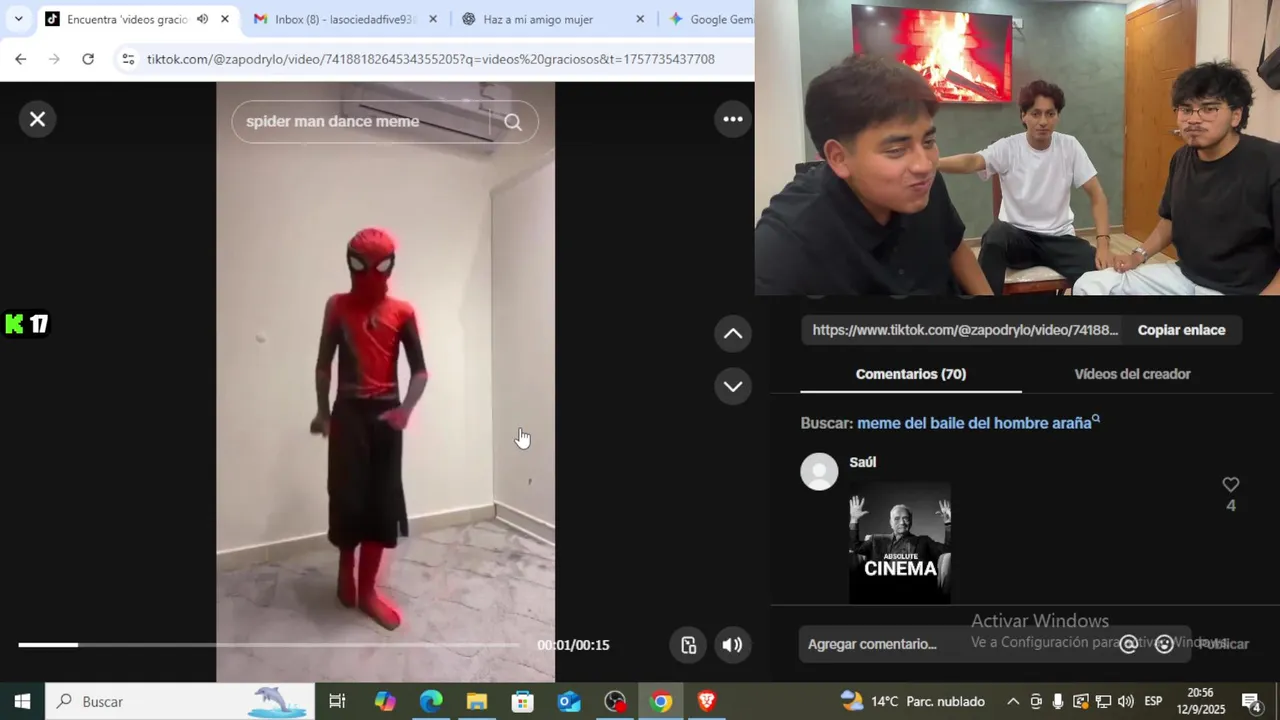Switch to Google Chrome in taskbar
The image size is (1280, 720).
[x=661, y=701]
